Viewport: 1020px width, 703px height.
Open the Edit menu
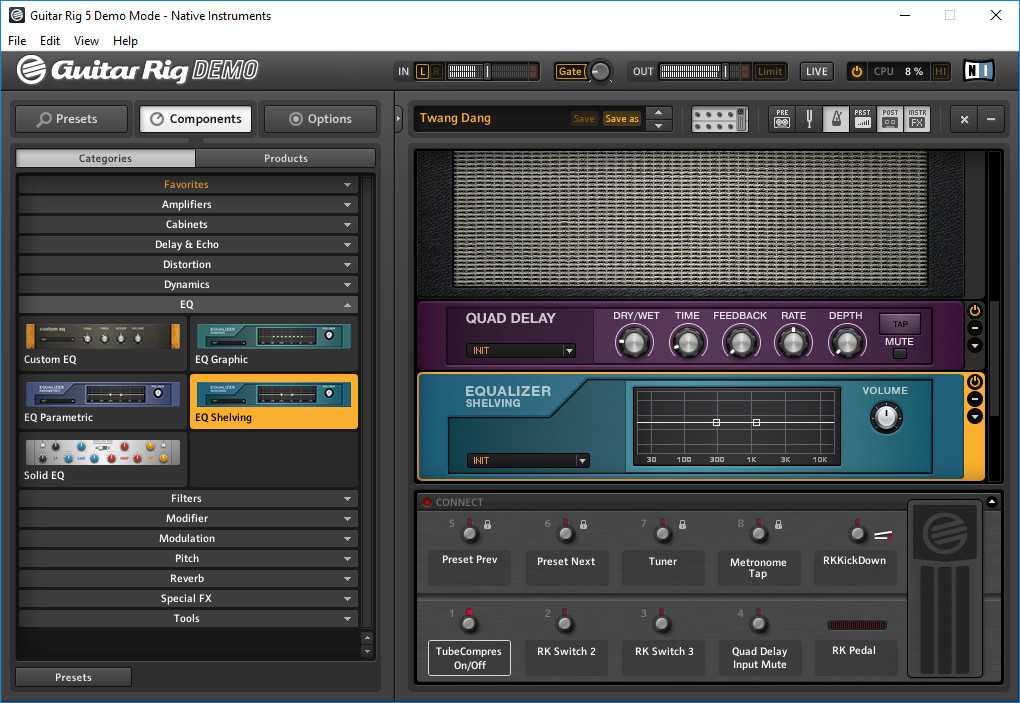(x=50, y=41)
